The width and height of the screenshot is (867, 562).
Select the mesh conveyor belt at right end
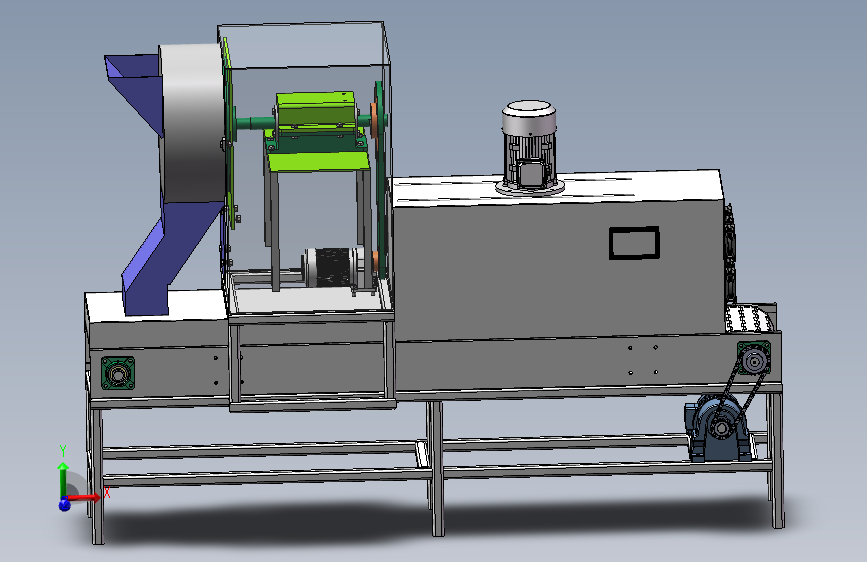click(749, 319)
